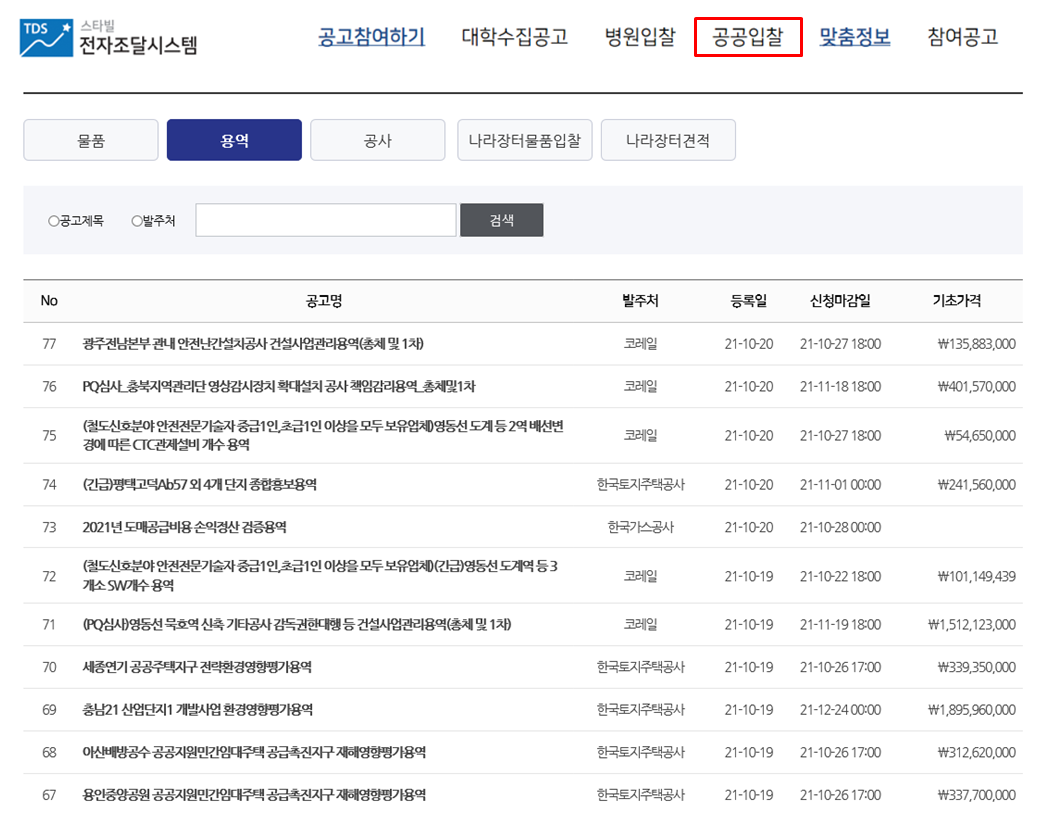Open notice 76 PQ심사_충북지역관리단 영상감시장치
This screenshot has height=831, width=1048.
(x=279, y=386)
